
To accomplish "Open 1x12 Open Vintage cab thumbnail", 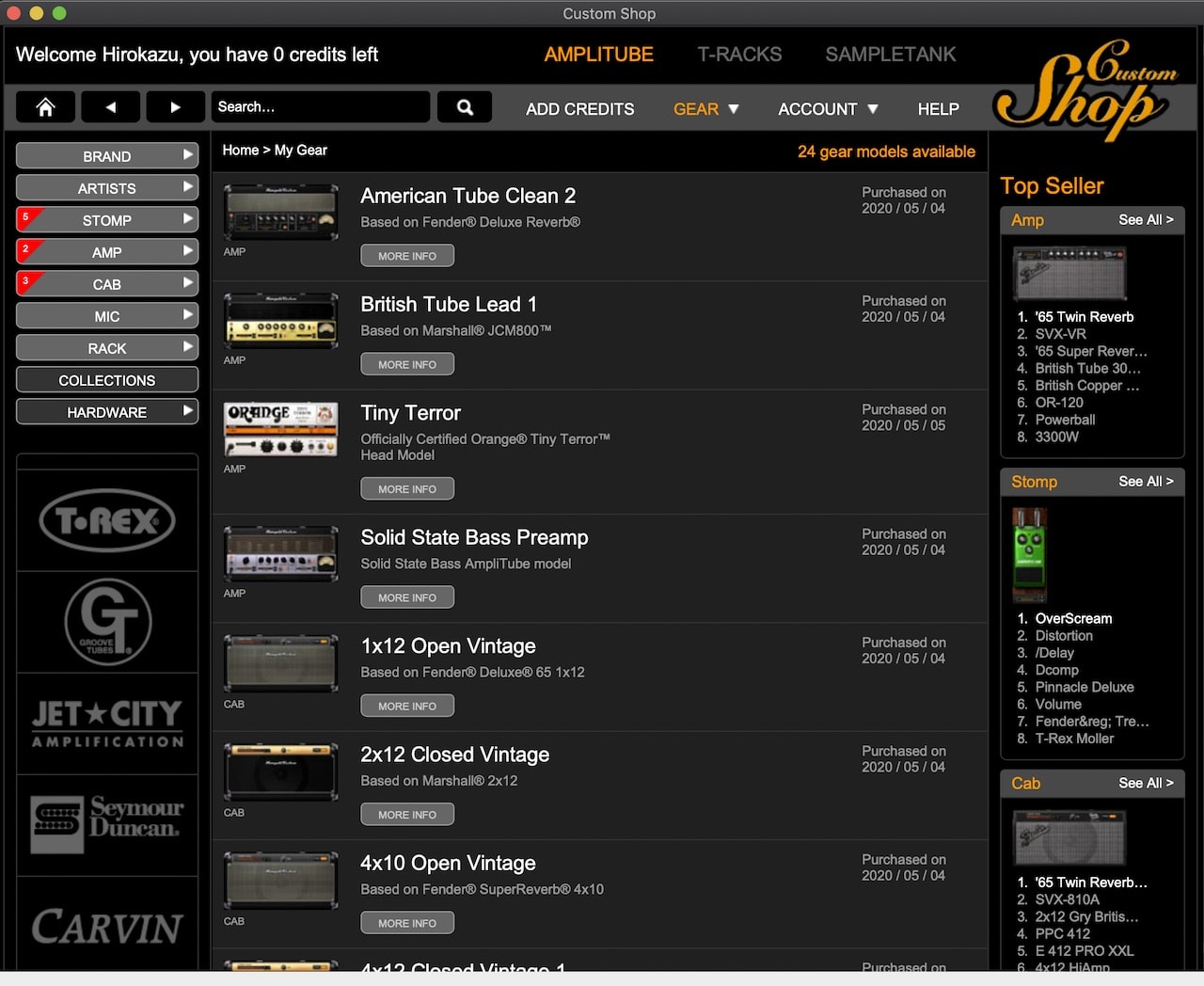I will click(x=281, y=663).
